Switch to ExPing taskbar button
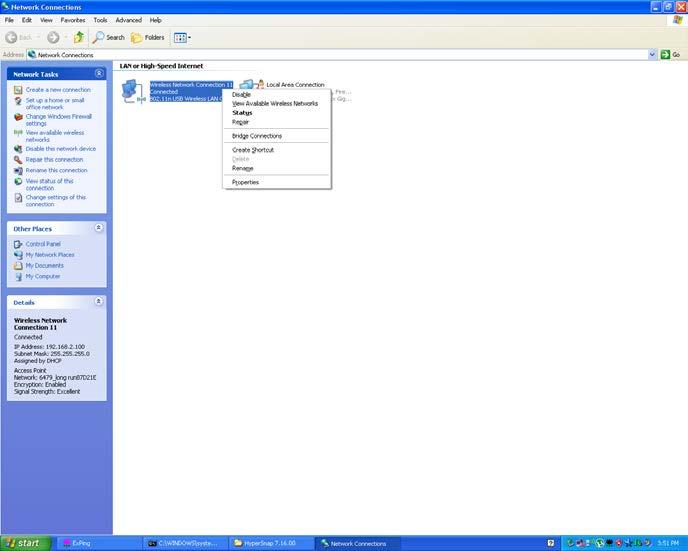The width and height of the screenshot is (688, 551). (x=99, y=543)
